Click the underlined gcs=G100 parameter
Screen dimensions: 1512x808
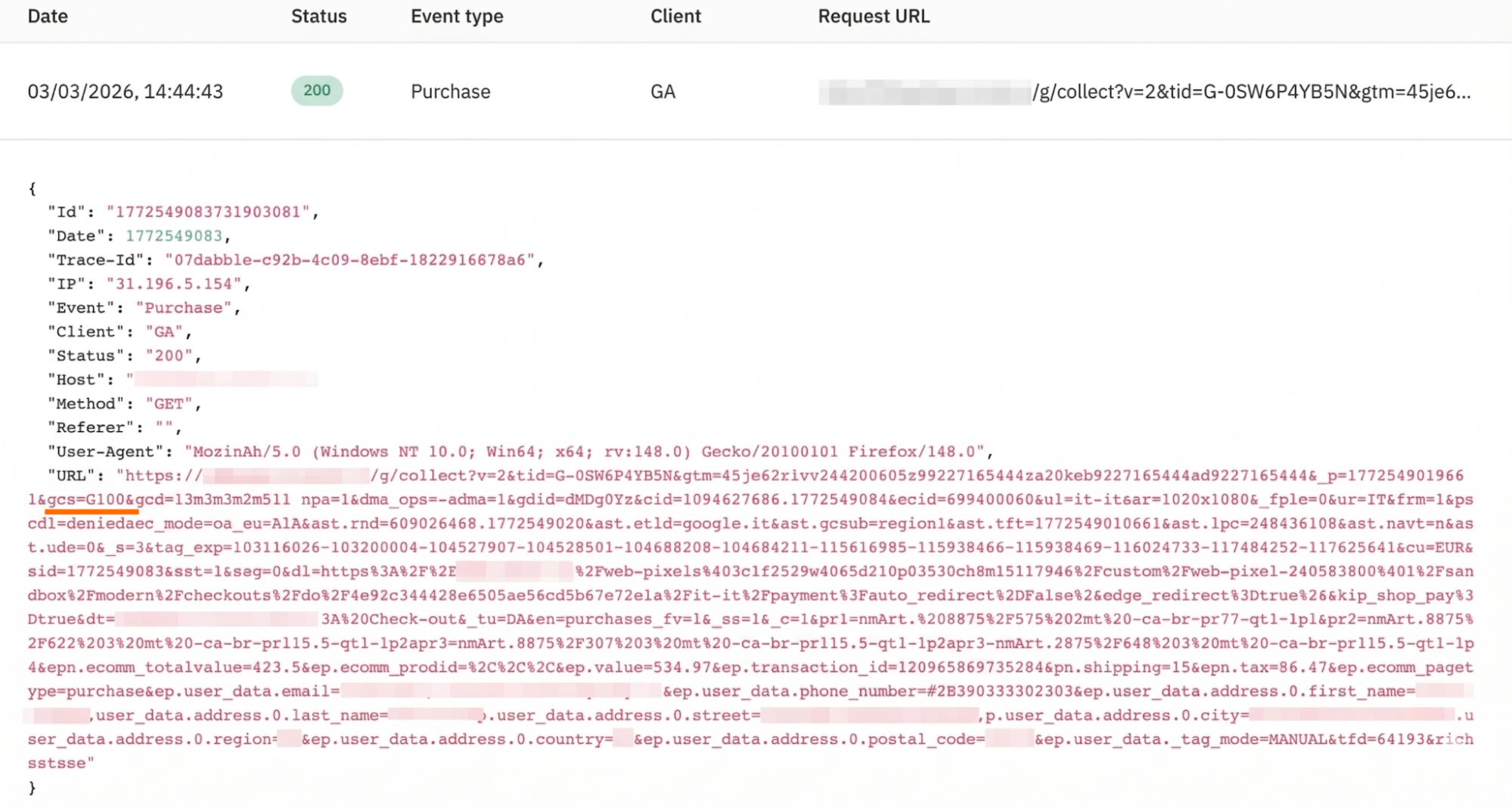(x=86, y=500)
